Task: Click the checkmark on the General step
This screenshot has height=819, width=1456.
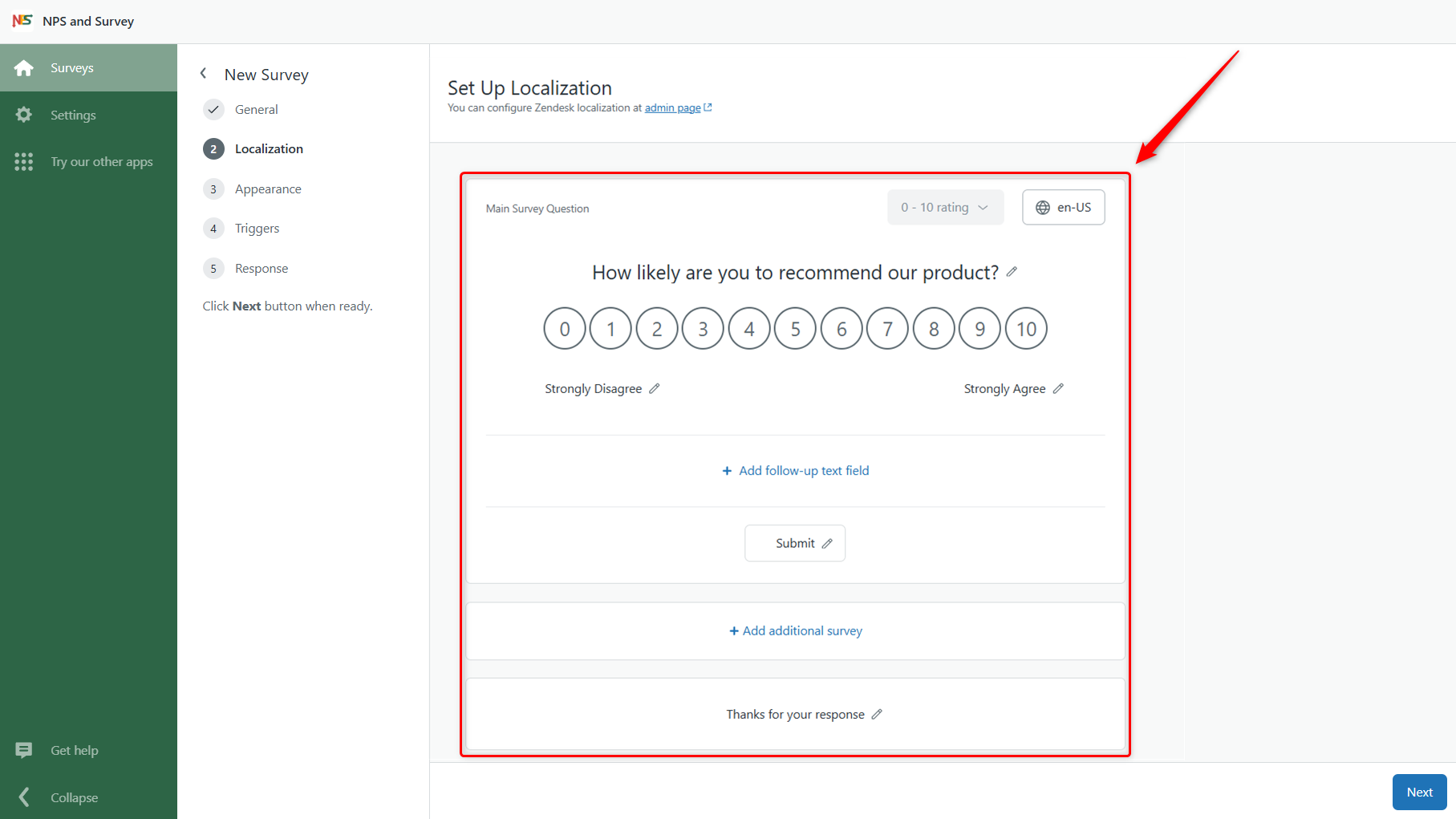Action: (213, 109)
